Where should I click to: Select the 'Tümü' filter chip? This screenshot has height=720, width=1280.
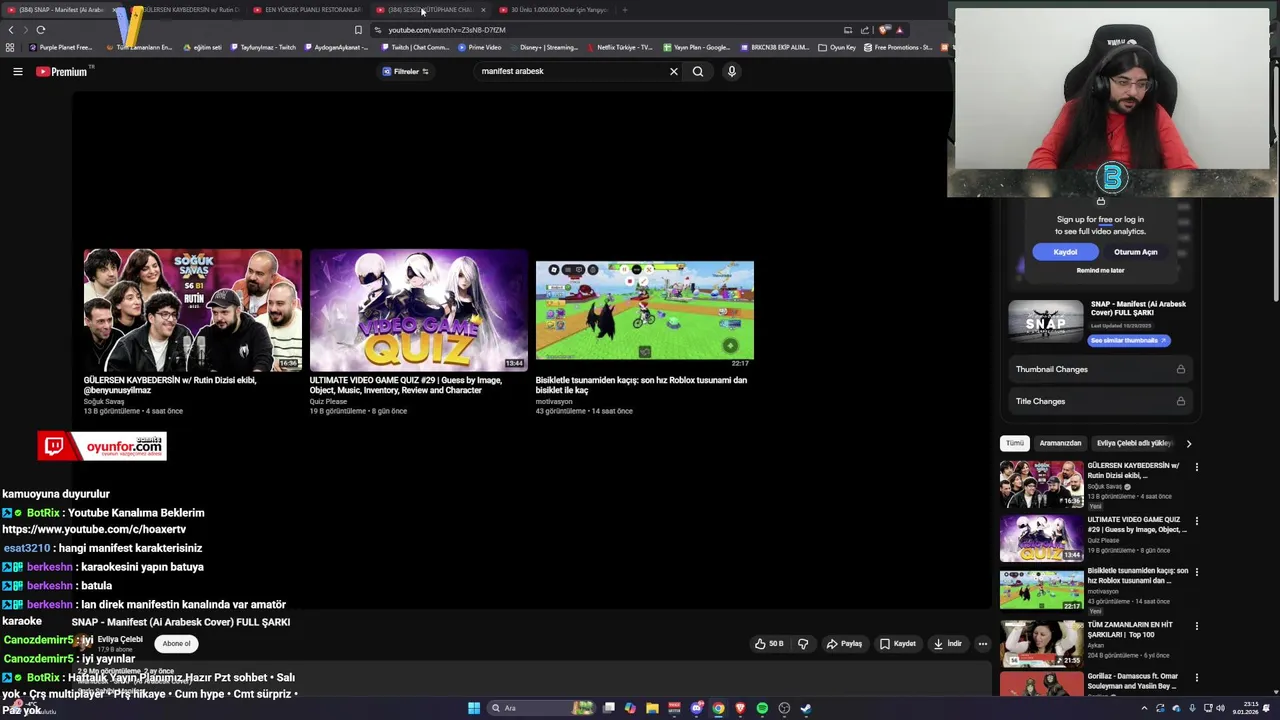click(x=1014, y=443)
